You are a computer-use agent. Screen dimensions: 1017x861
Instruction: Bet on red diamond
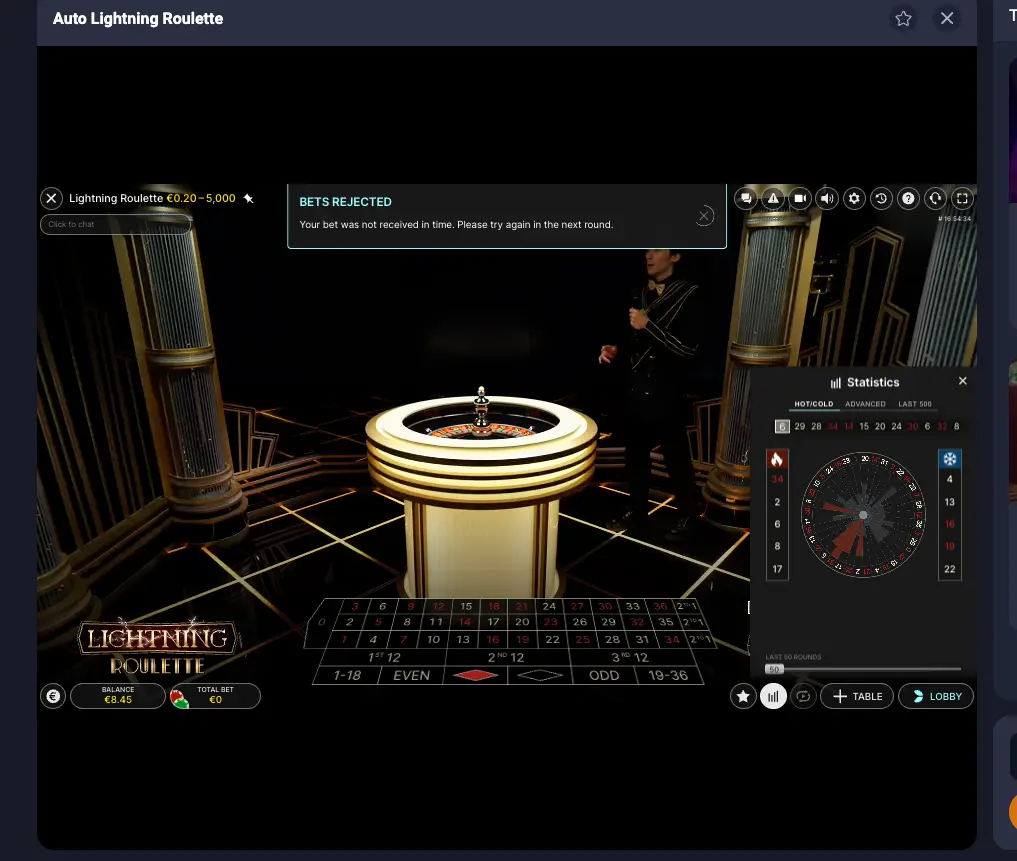coord(475,675)
